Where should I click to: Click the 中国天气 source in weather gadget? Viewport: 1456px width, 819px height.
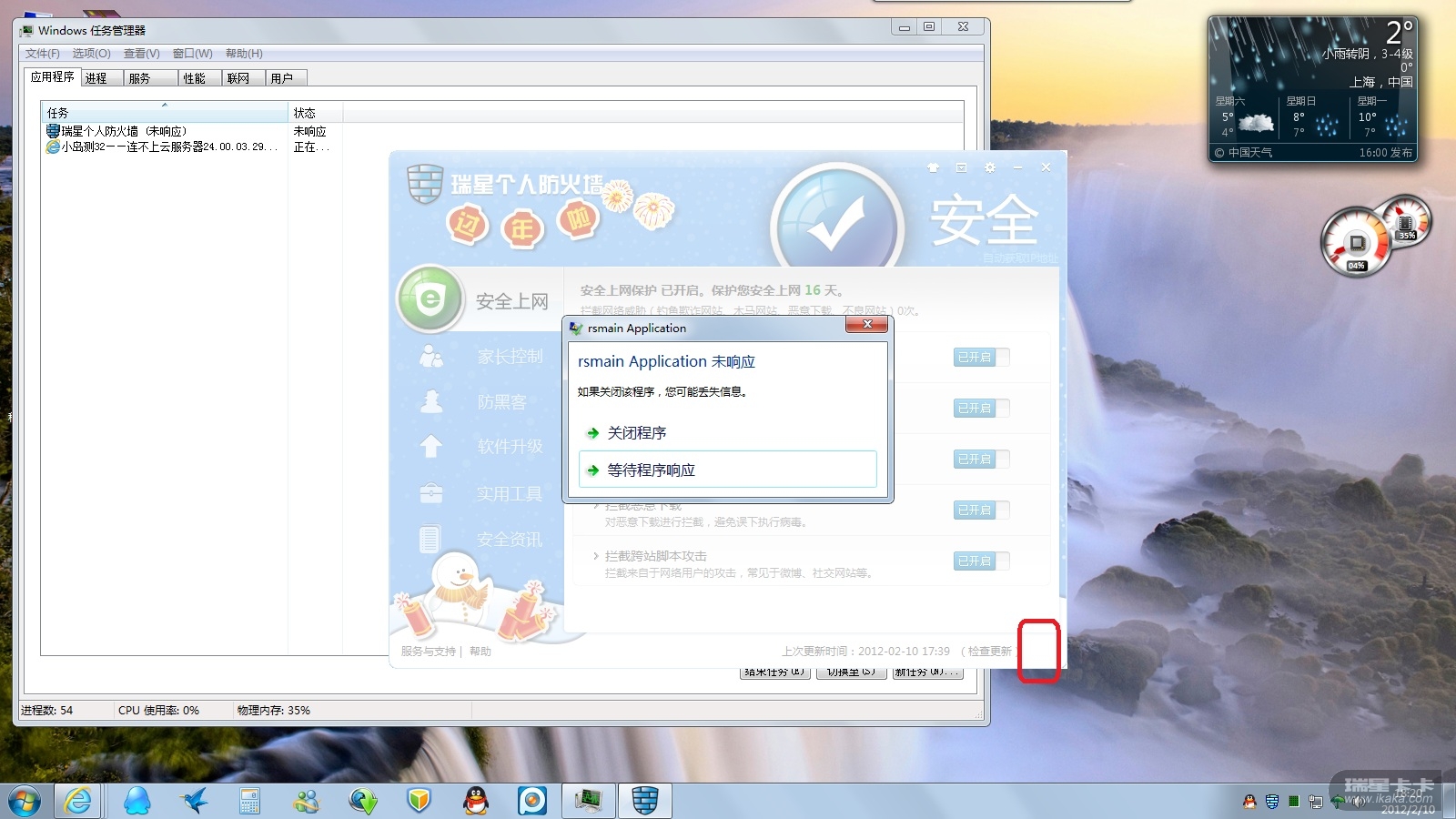tap(1243, 153)
